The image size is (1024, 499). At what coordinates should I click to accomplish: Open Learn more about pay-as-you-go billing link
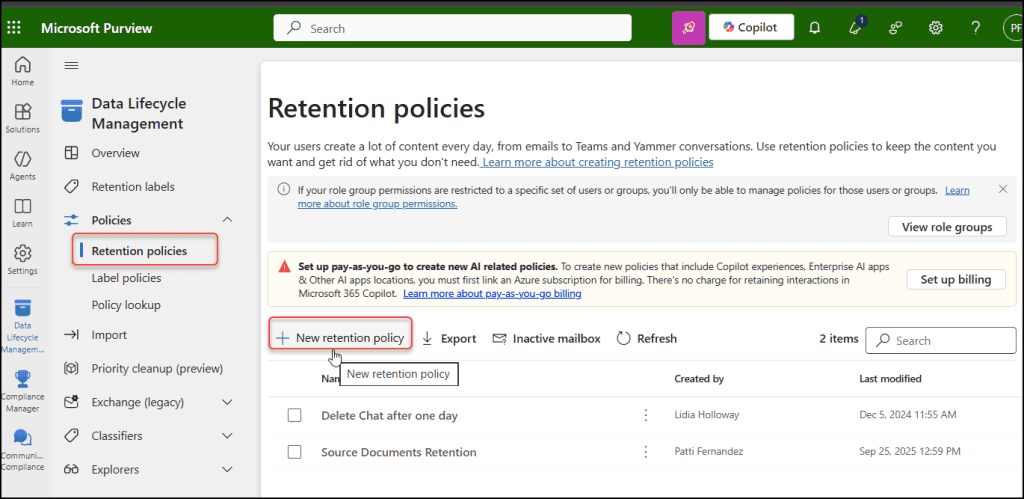tap(492, 294)
